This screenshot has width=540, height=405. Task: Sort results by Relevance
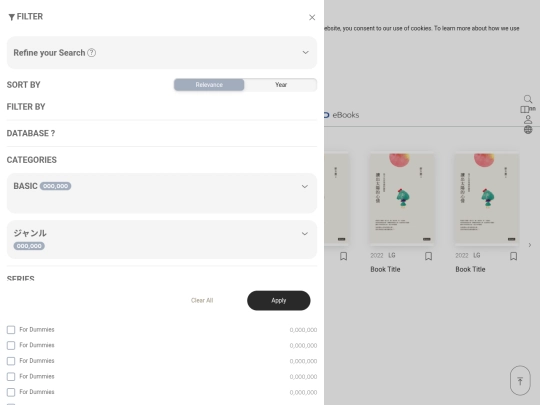coord(209,85)
